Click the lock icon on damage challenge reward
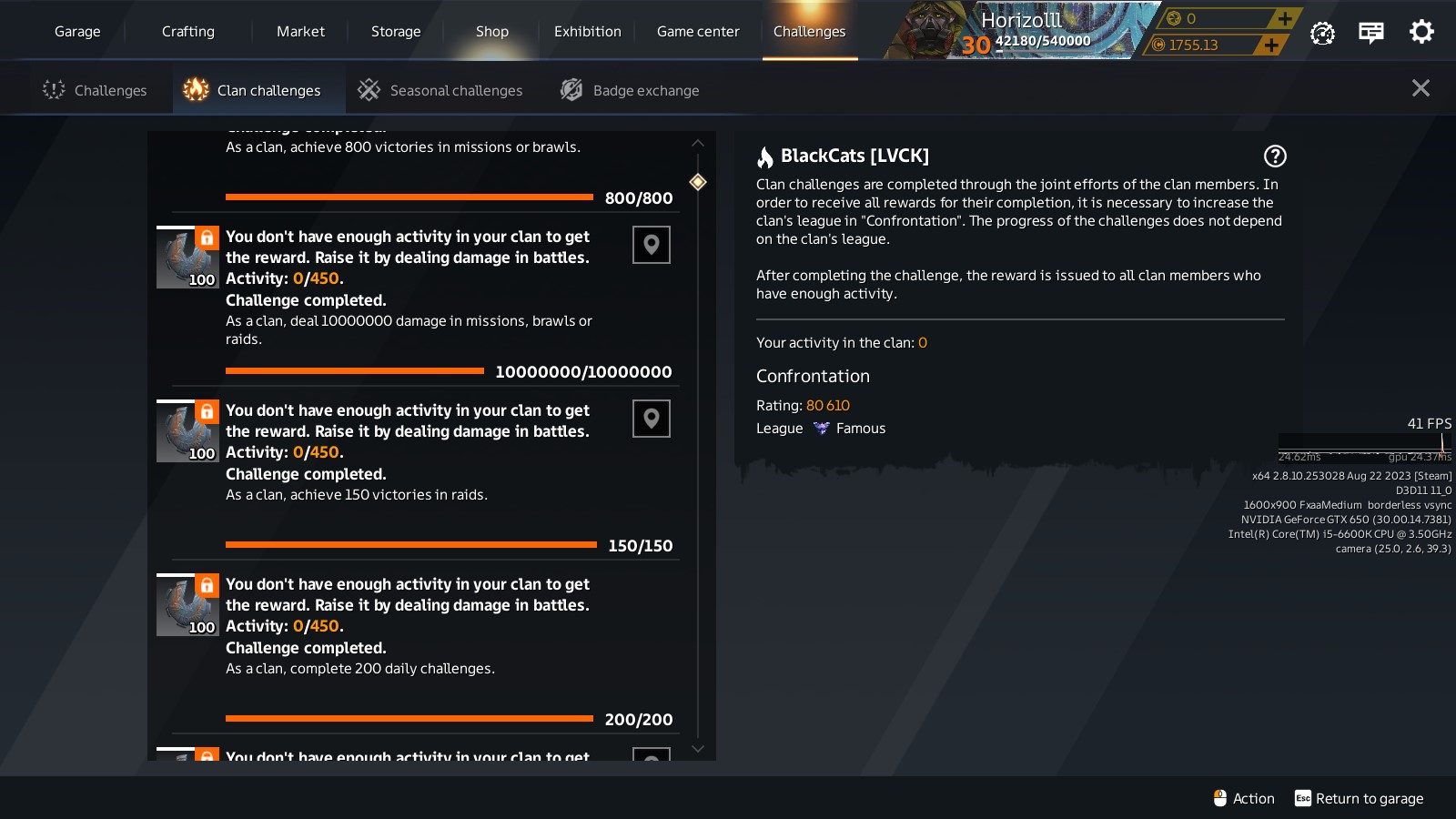This screenshot has width=1456, height=819. [x=207, y=238]
